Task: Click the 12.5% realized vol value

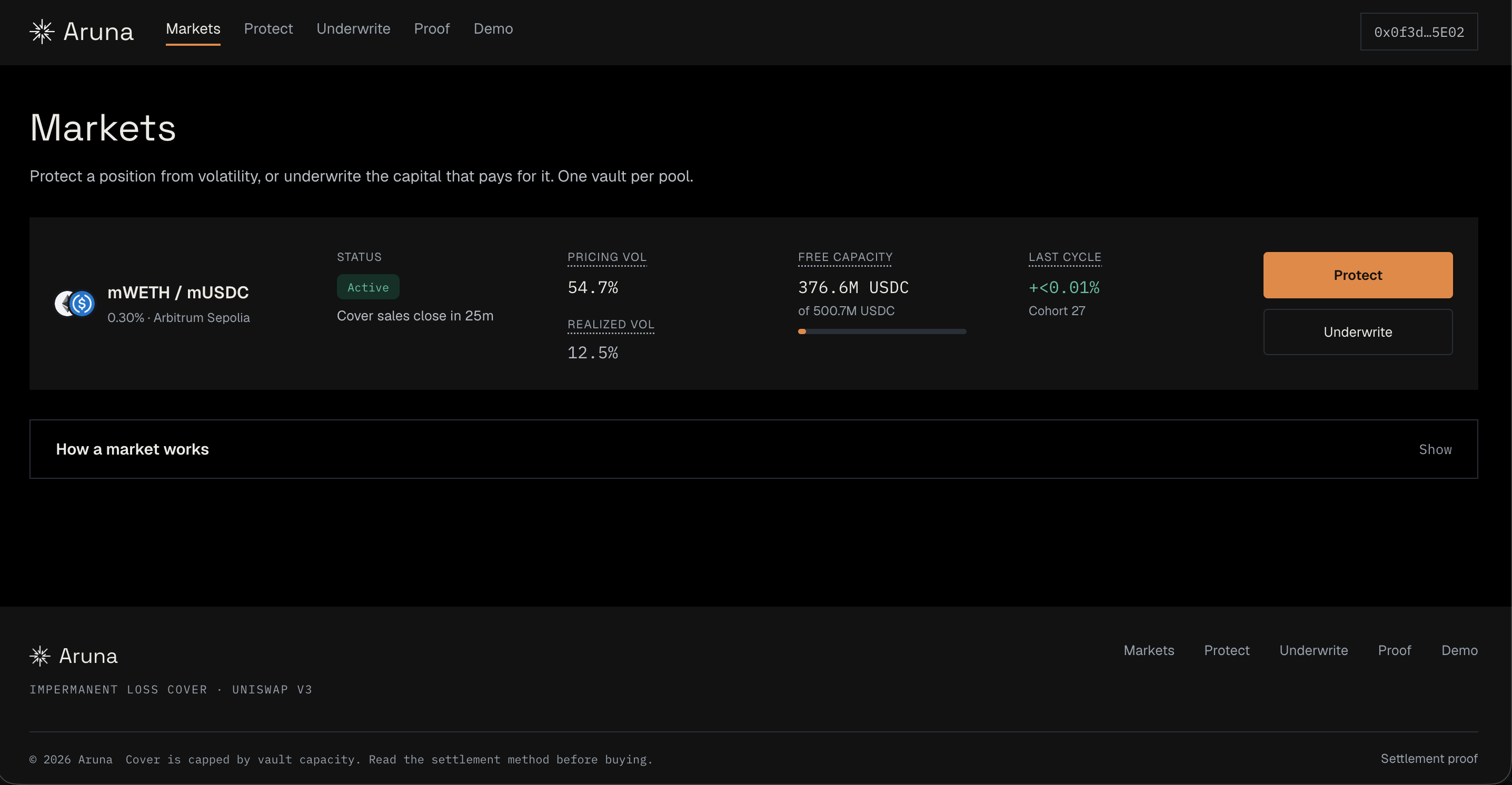Action: [593, 353]
